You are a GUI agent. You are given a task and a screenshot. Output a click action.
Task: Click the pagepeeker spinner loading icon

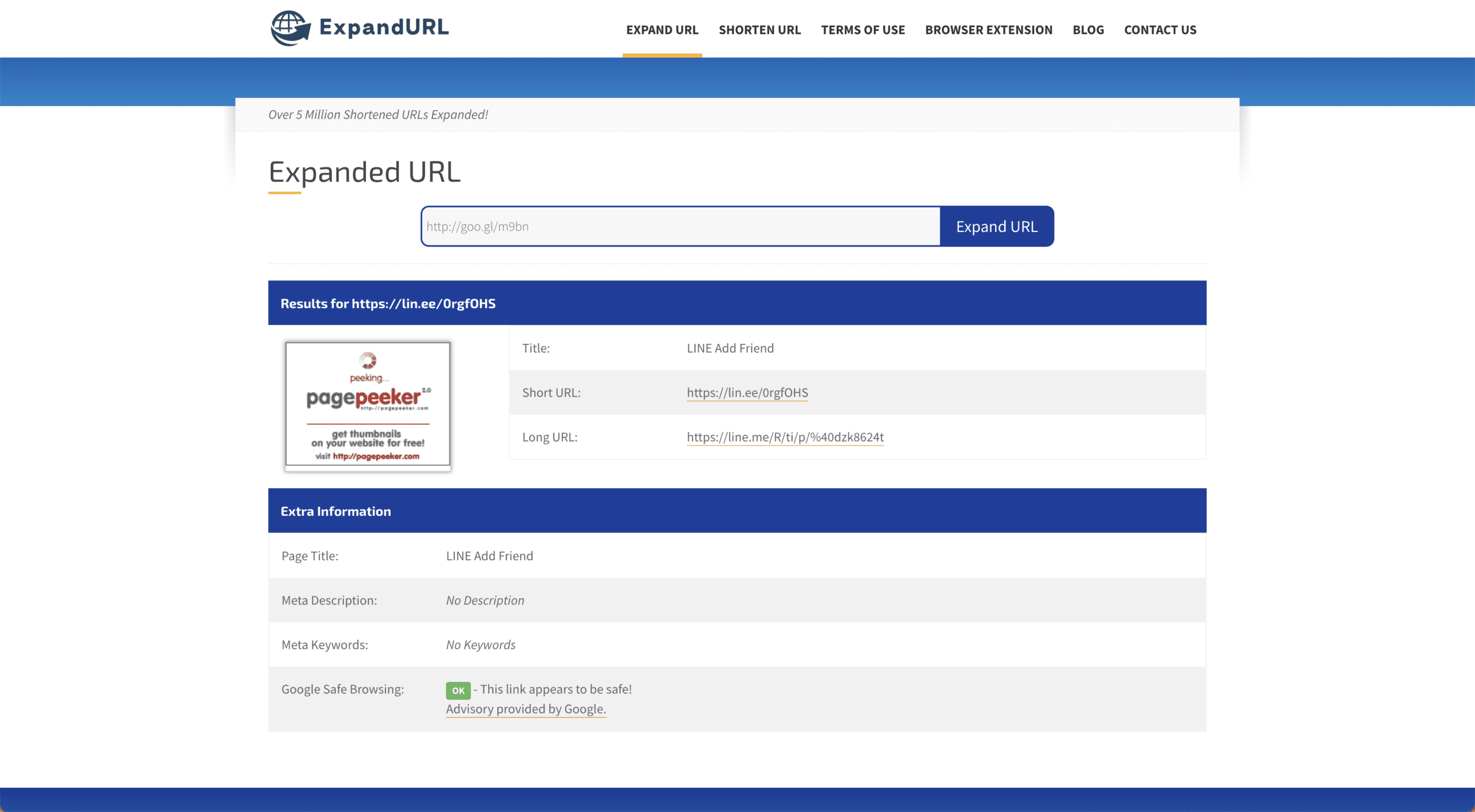(368, 361)
